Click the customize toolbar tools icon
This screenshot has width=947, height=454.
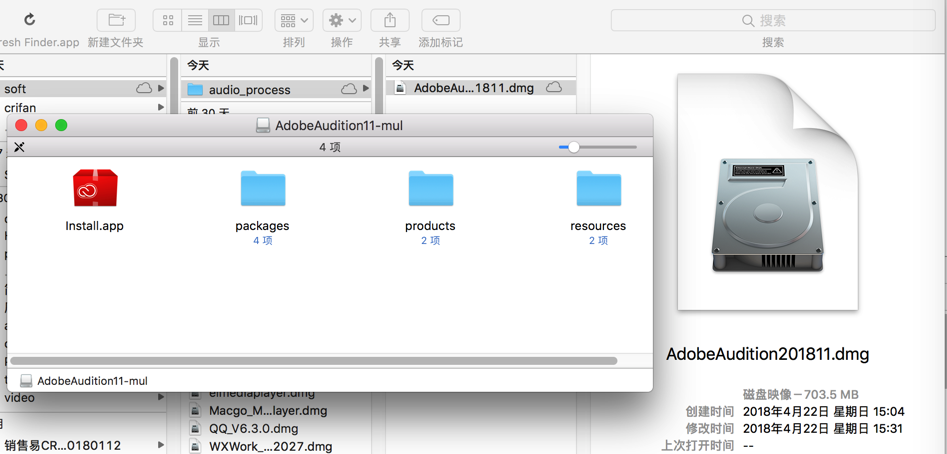pos(19,147)
